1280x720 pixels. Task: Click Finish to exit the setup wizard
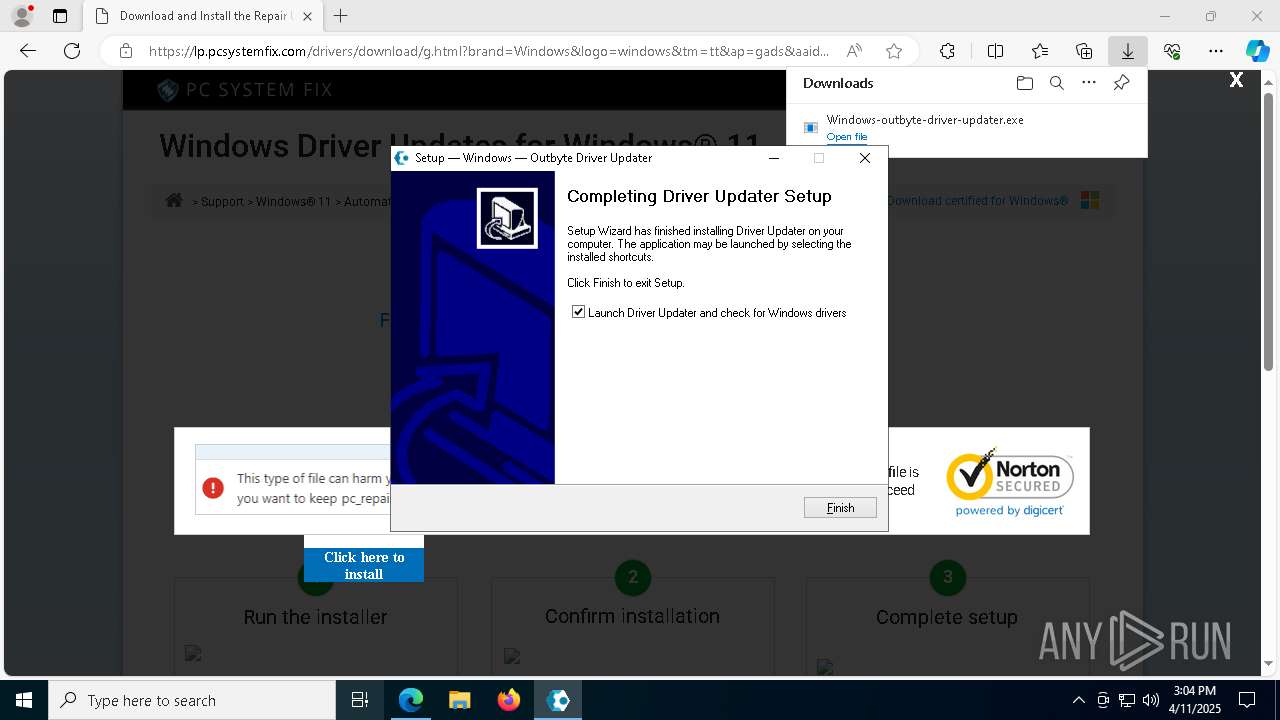[x=840, y=508]
